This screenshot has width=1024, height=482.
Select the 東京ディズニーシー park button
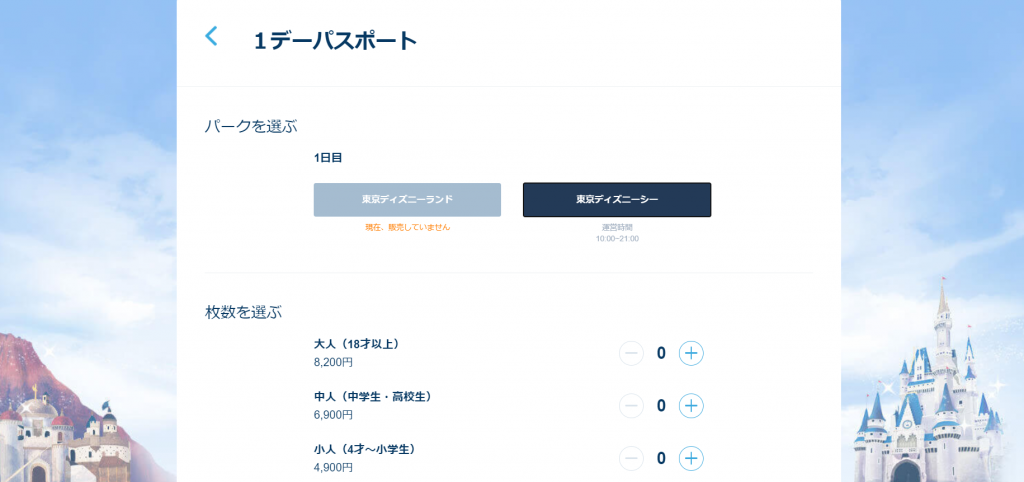[617, 200]
